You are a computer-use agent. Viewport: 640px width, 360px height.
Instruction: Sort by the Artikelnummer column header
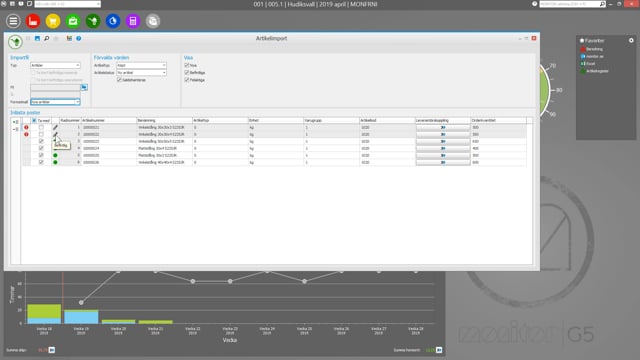click(x=109, y=120)
